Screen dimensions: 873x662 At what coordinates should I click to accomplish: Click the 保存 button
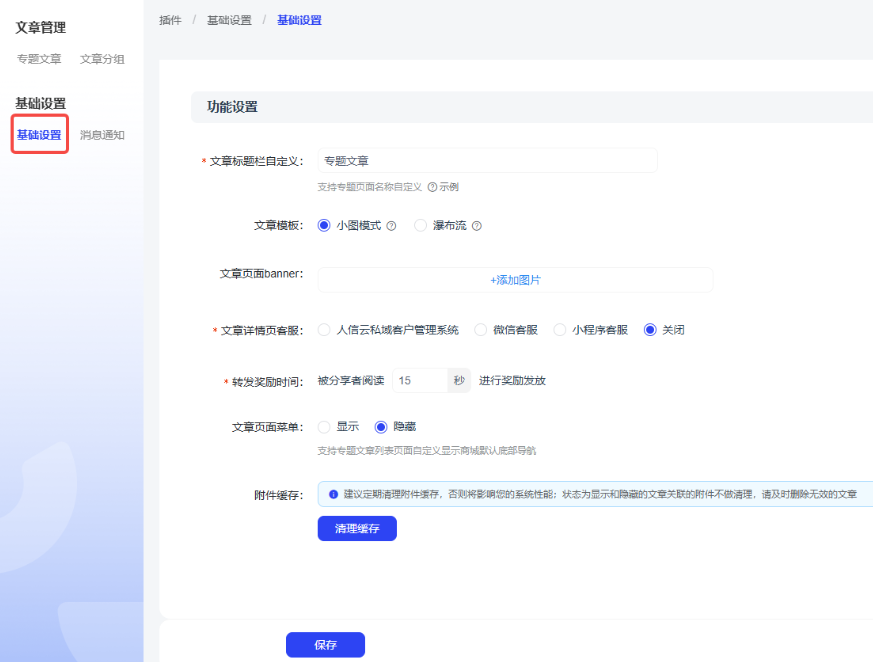325,645
